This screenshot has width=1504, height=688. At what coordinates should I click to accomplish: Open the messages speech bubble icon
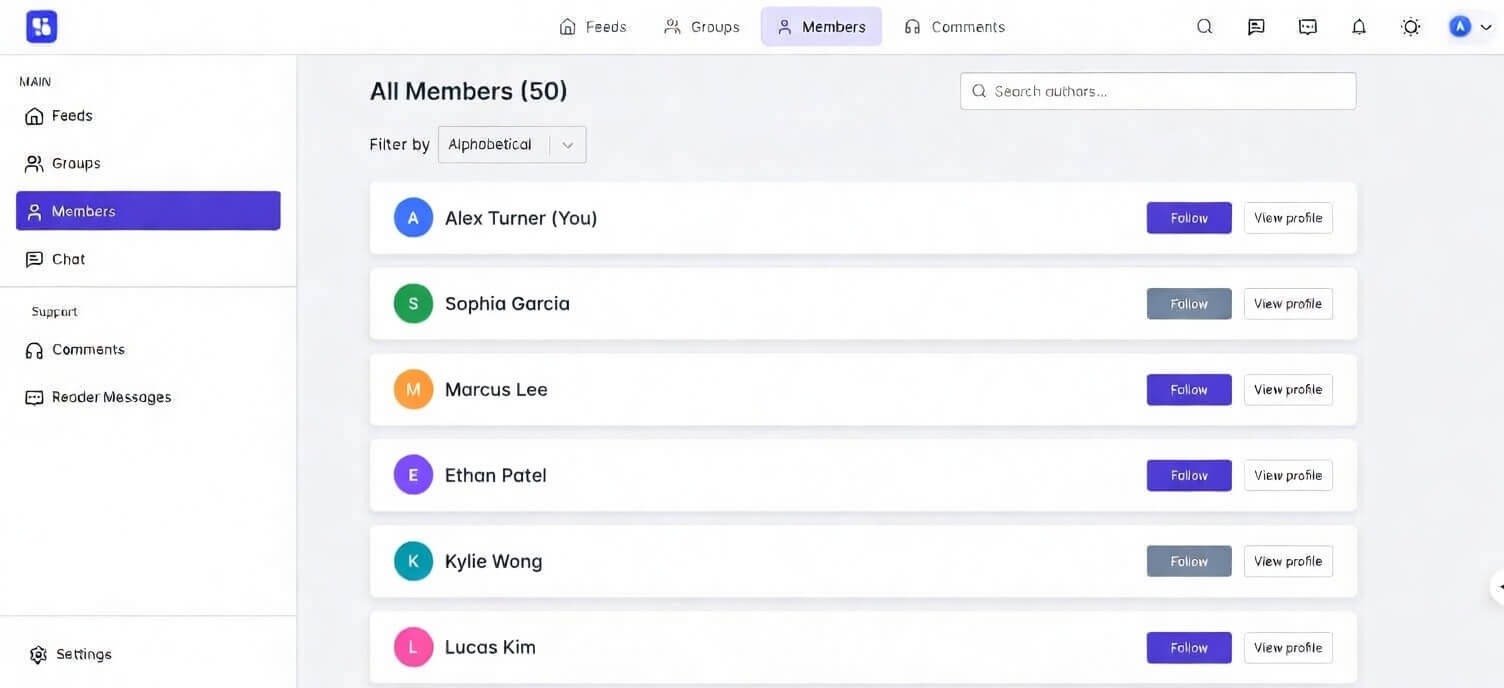(x=1257, y=27)
